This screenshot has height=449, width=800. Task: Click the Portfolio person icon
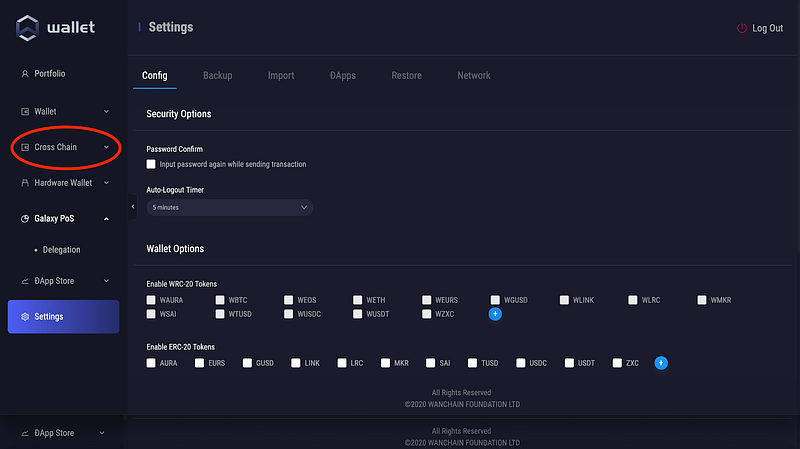pyautogui.click(x=24, y=74)
